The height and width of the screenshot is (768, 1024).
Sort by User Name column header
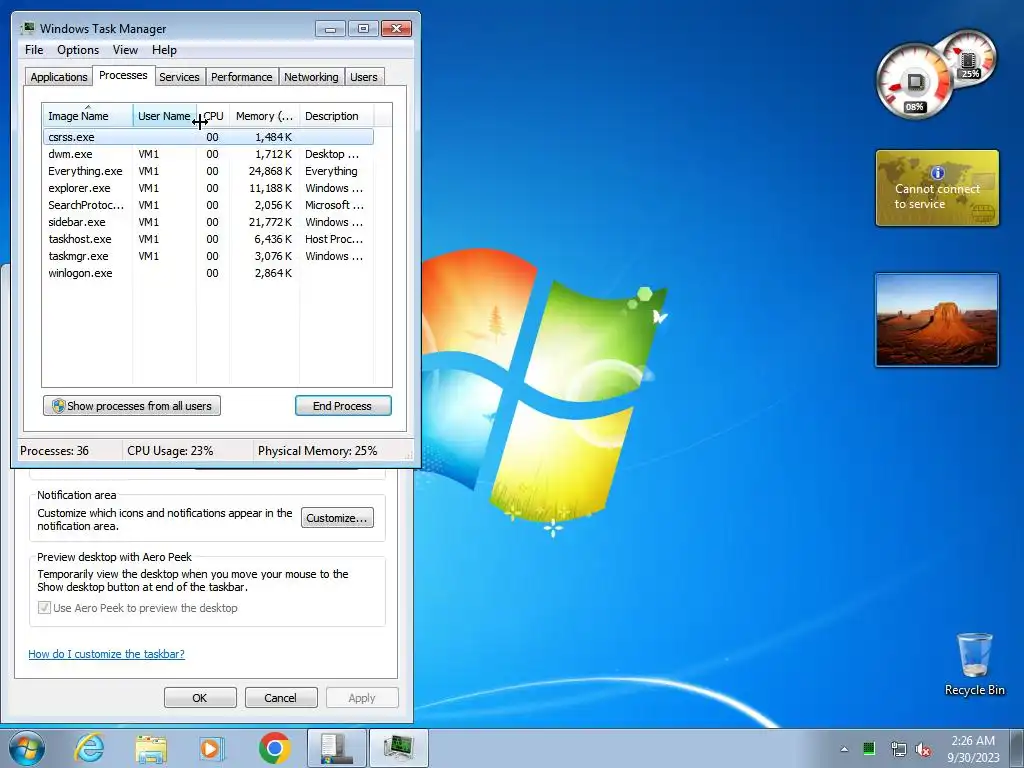point(164,116)
